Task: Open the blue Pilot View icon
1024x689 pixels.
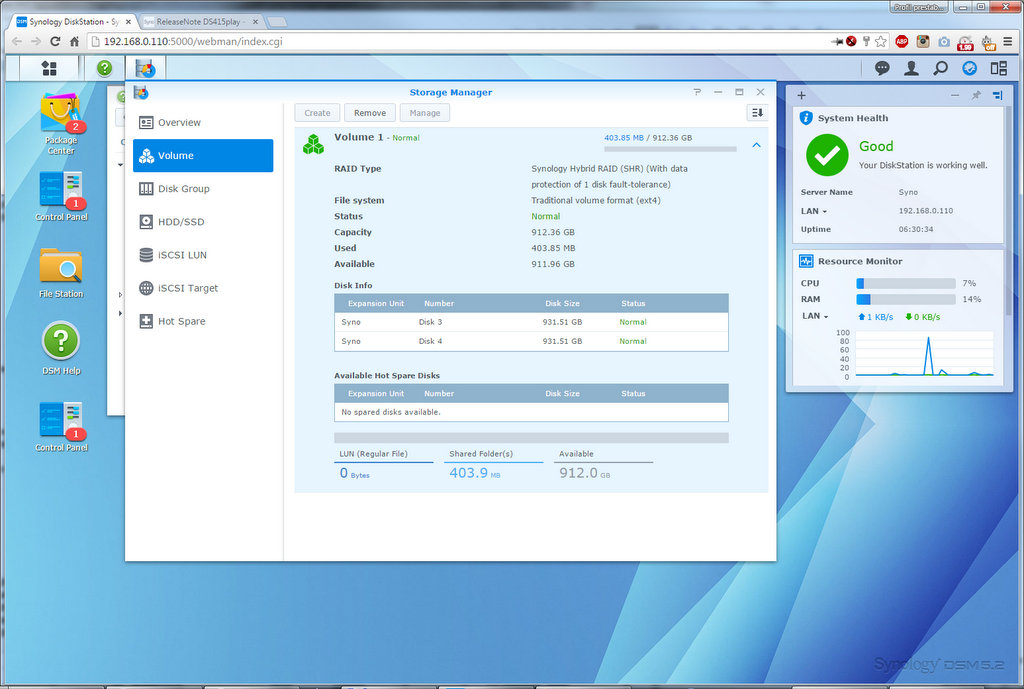Action: tap(970, 68)
